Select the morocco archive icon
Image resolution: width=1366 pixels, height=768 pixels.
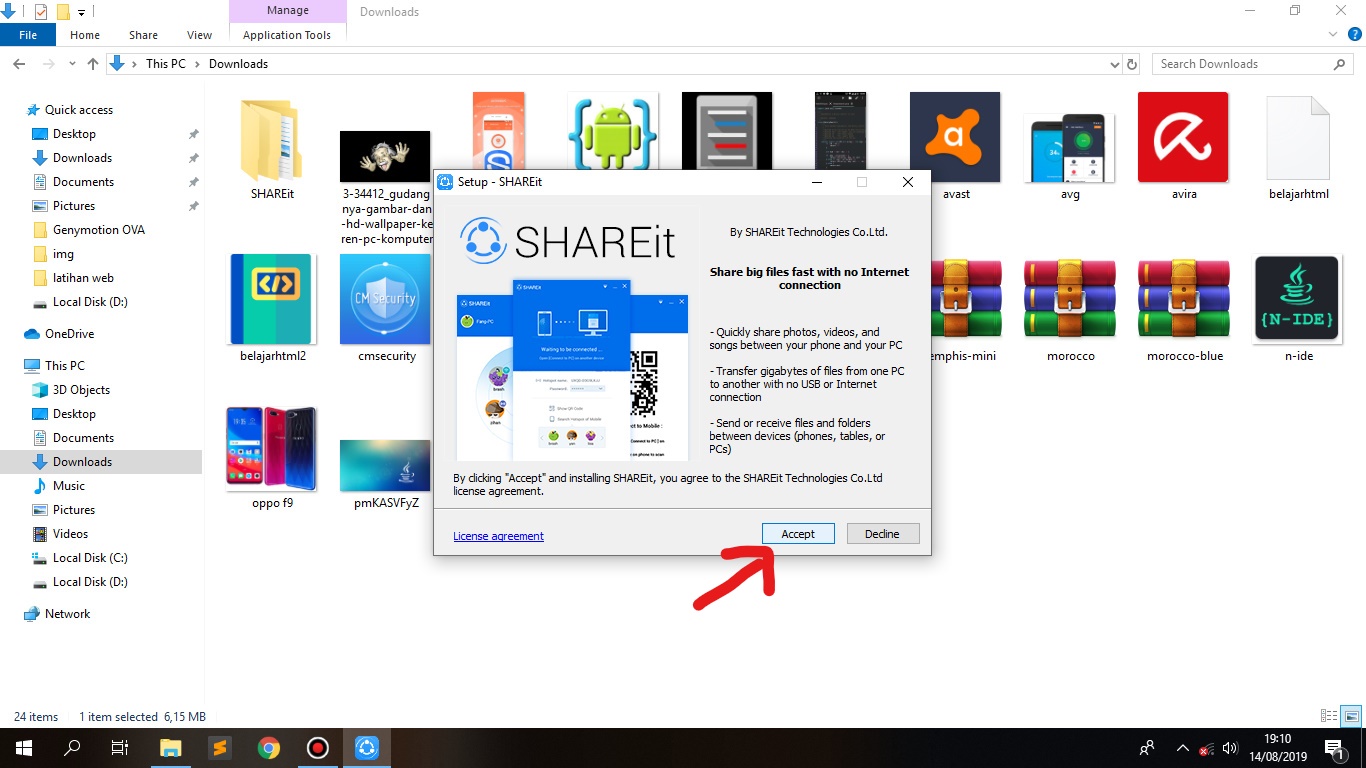1070,299
